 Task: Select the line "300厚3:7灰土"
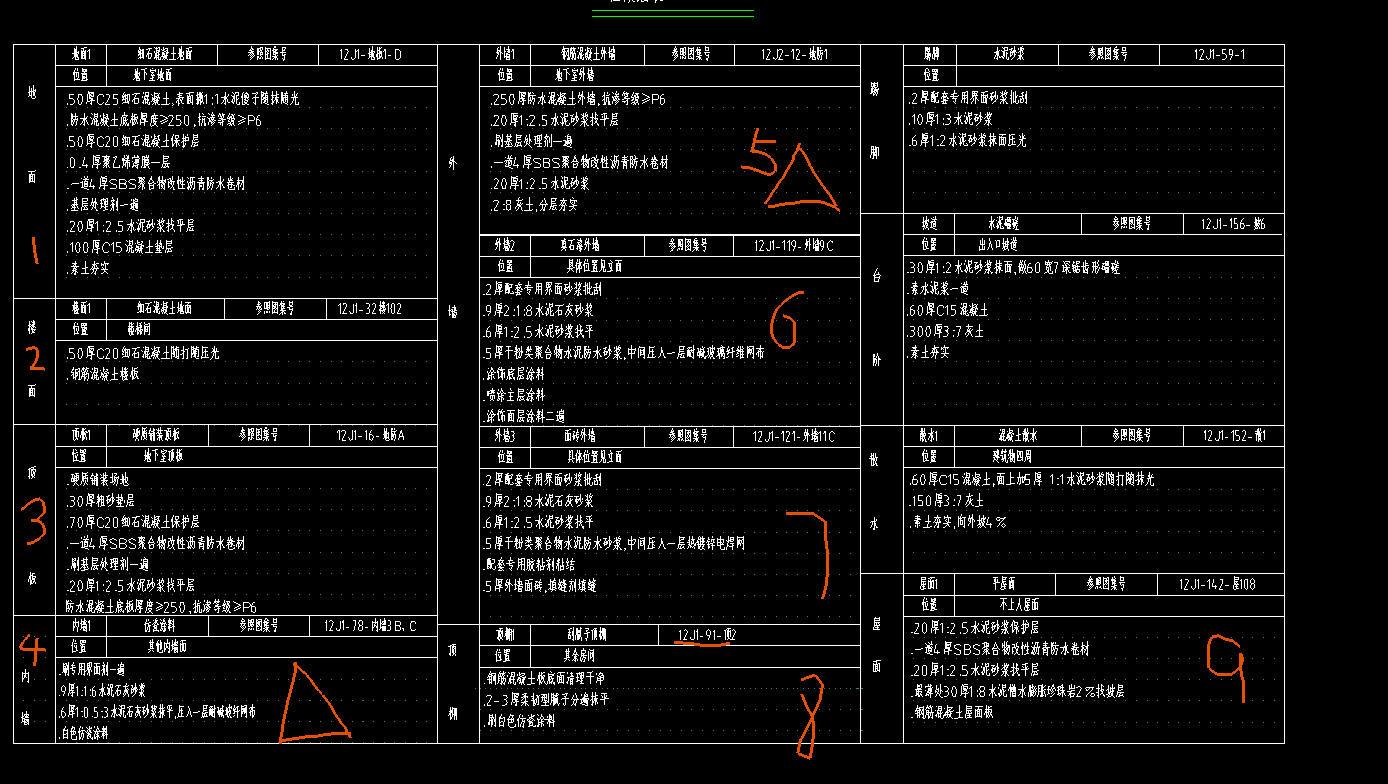[946, 332]
